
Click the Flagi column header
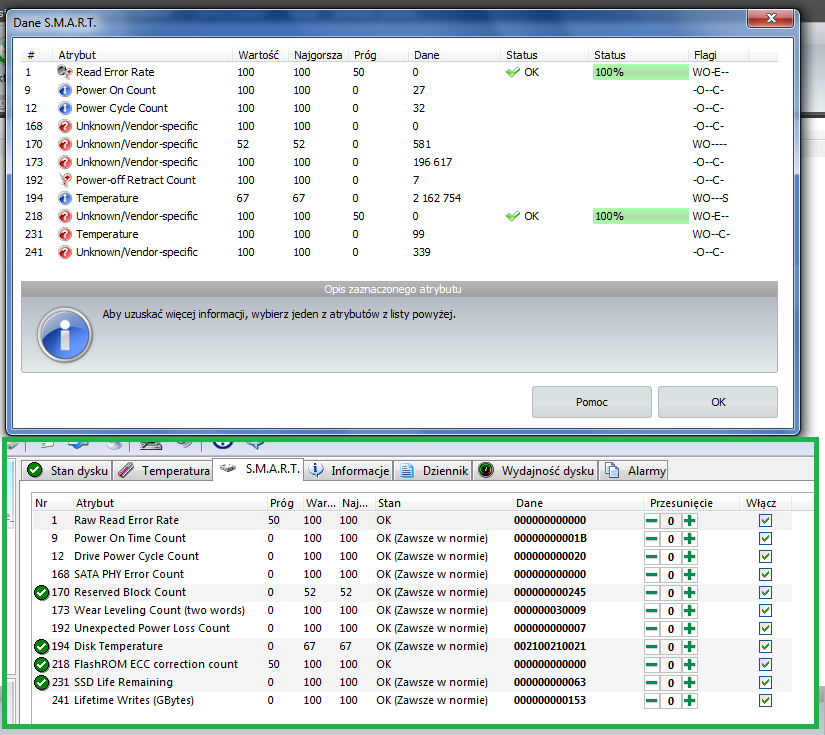718,55
